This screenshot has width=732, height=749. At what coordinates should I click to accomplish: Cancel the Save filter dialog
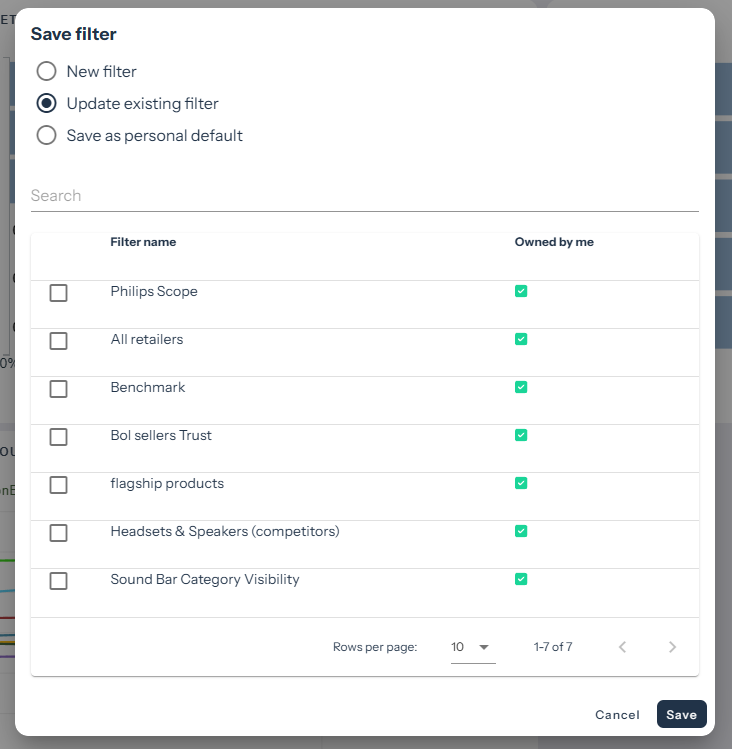tap(617, 715)
